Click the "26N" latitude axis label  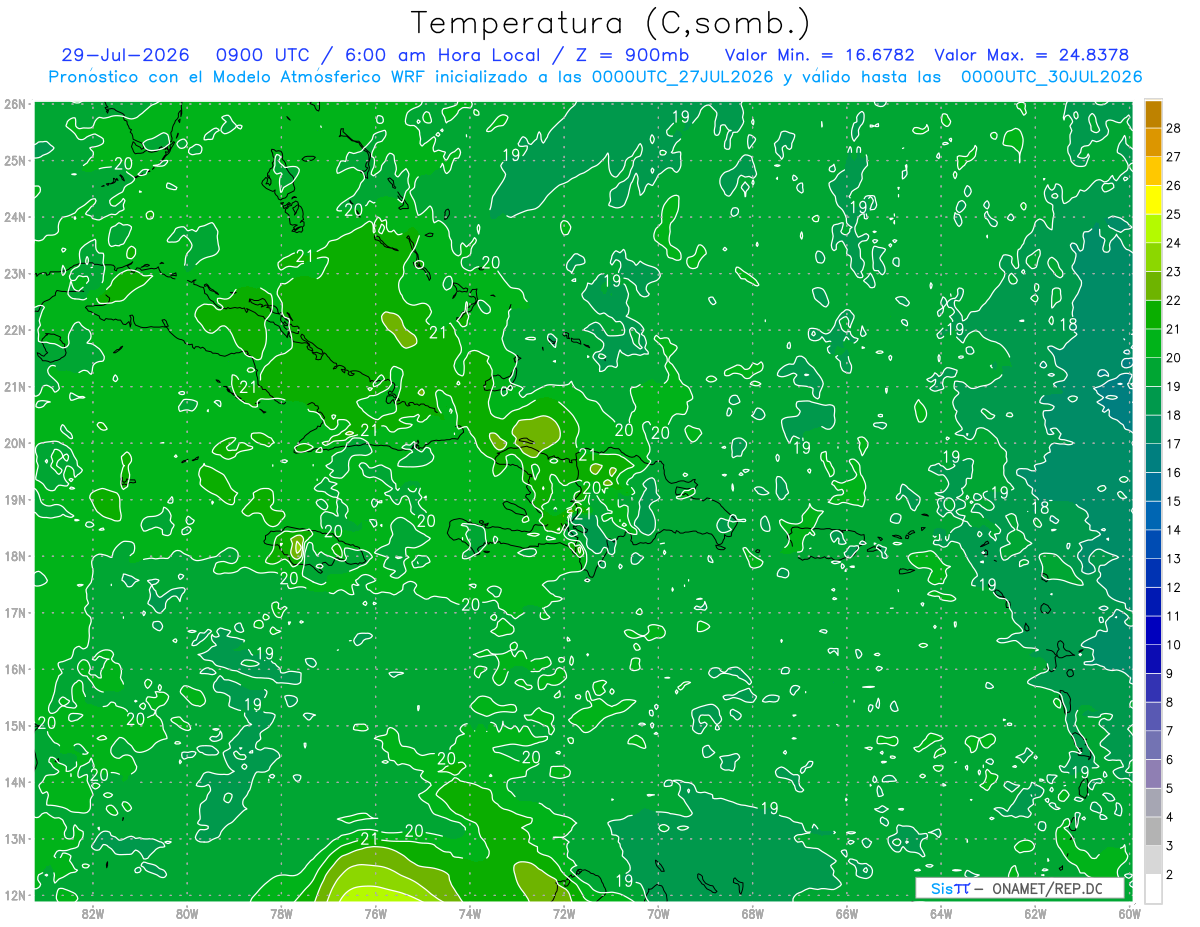point(15,104)
